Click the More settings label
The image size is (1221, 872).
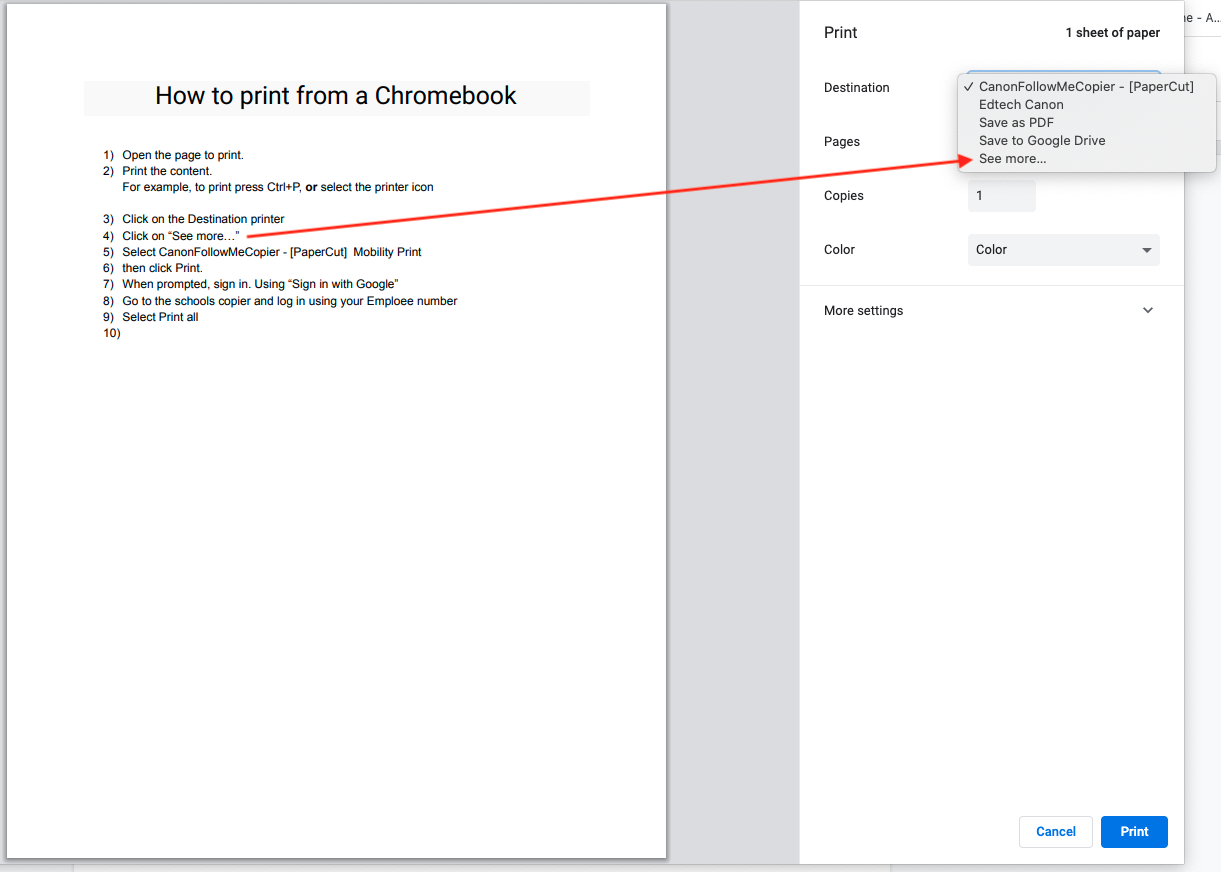point(863,311)
